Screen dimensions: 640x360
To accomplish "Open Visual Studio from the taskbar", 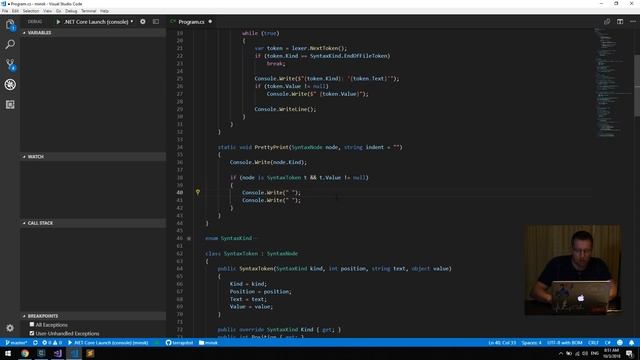I will point(58,353).
